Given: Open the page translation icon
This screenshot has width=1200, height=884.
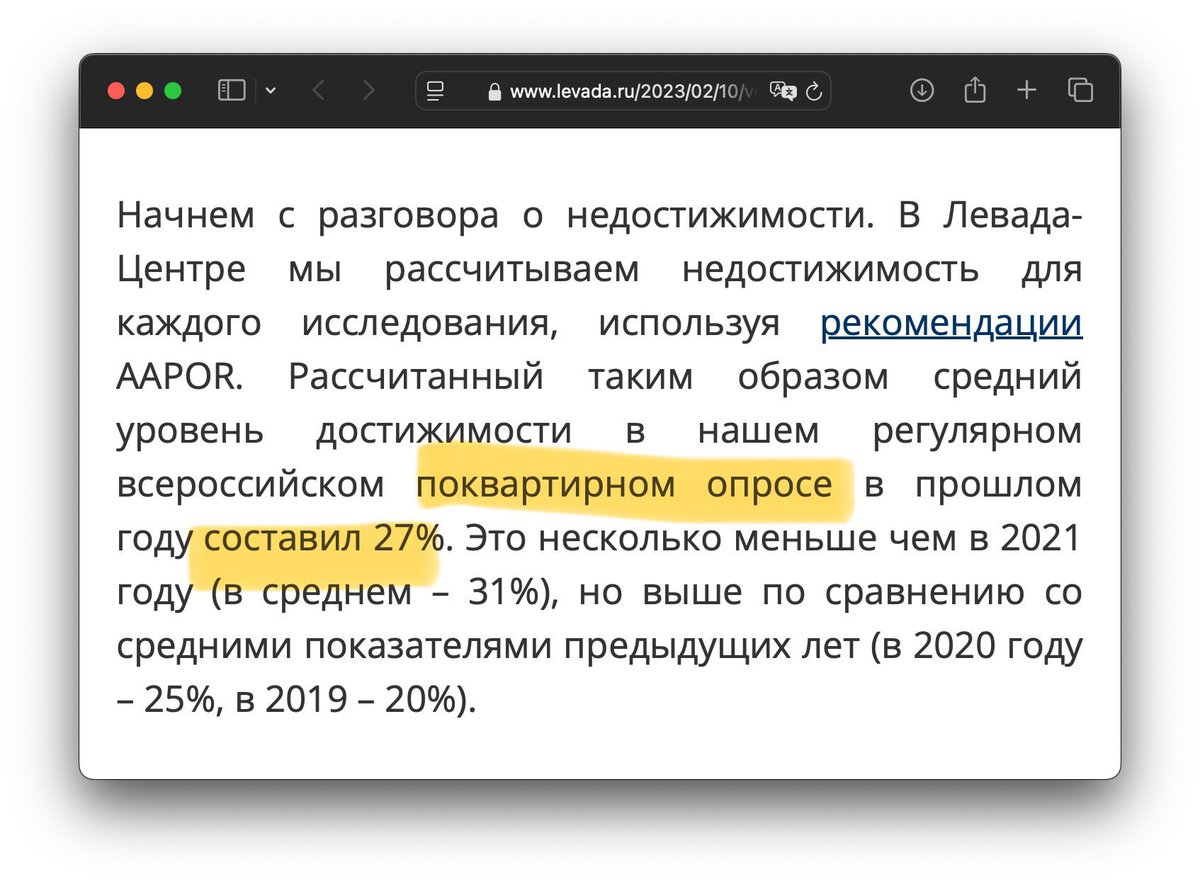Looking at the screenshot, I should (x=782, y=91).
